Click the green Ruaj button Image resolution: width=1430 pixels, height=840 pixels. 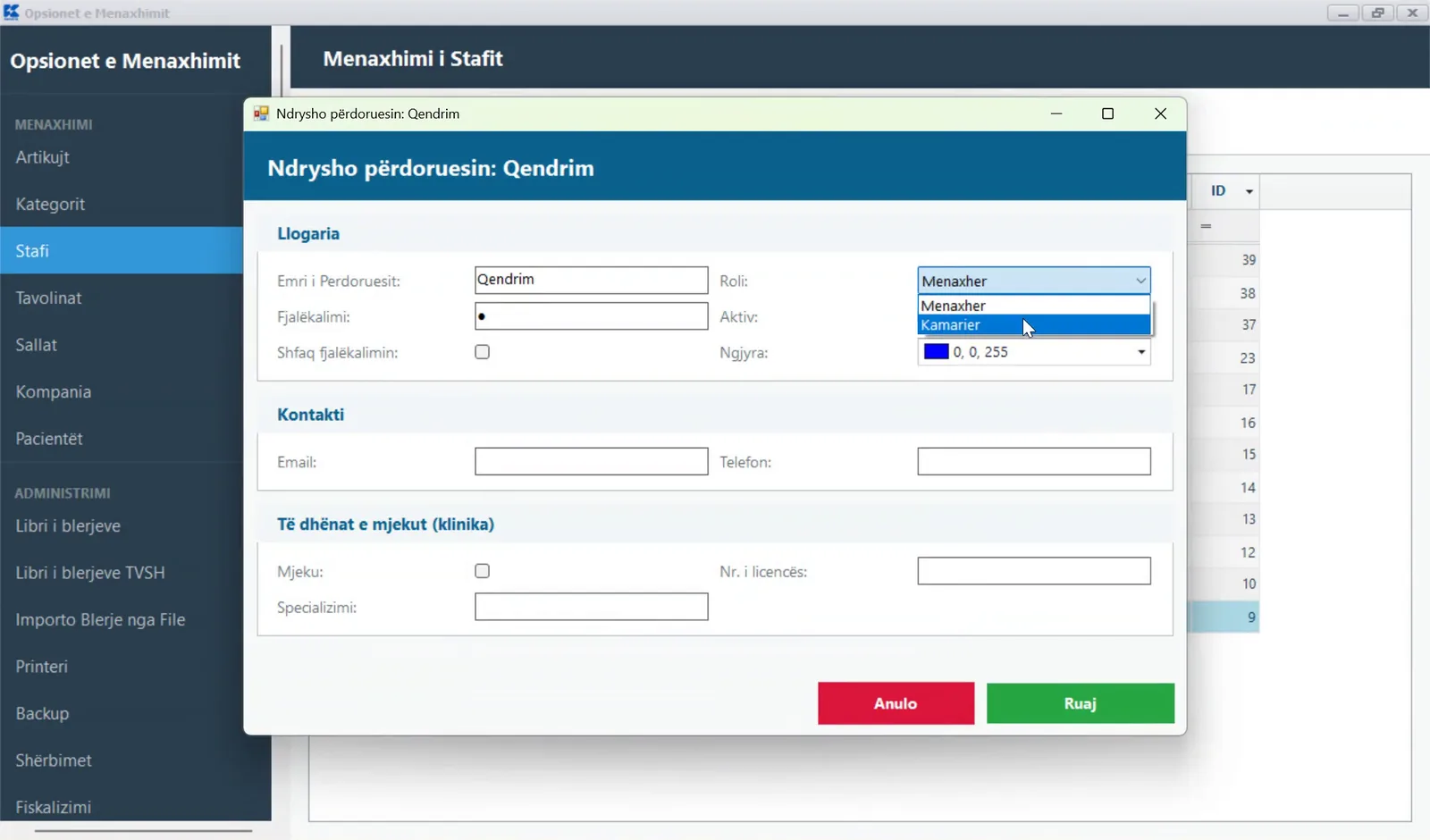point(1080,703)
